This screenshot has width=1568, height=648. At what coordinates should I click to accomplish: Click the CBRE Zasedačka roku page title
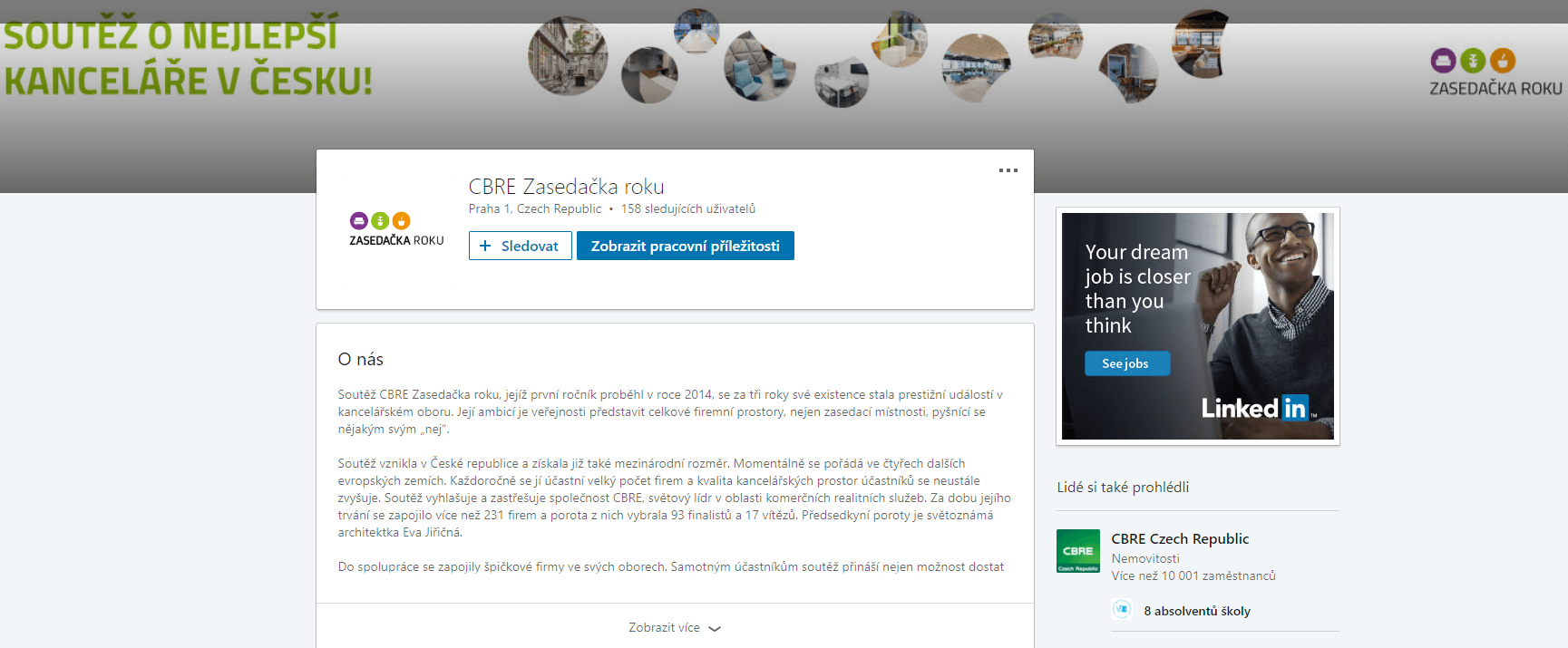pos(566,187)
